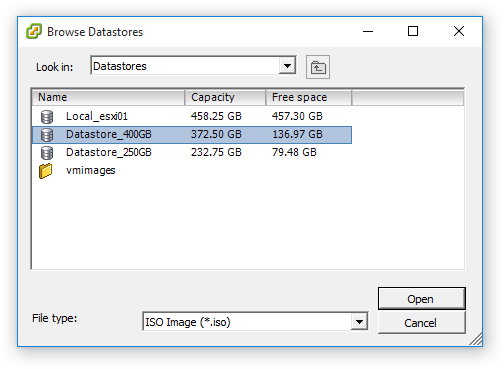
Task: Click the 232.75 GB capacity value
Action: pos(216,152)
